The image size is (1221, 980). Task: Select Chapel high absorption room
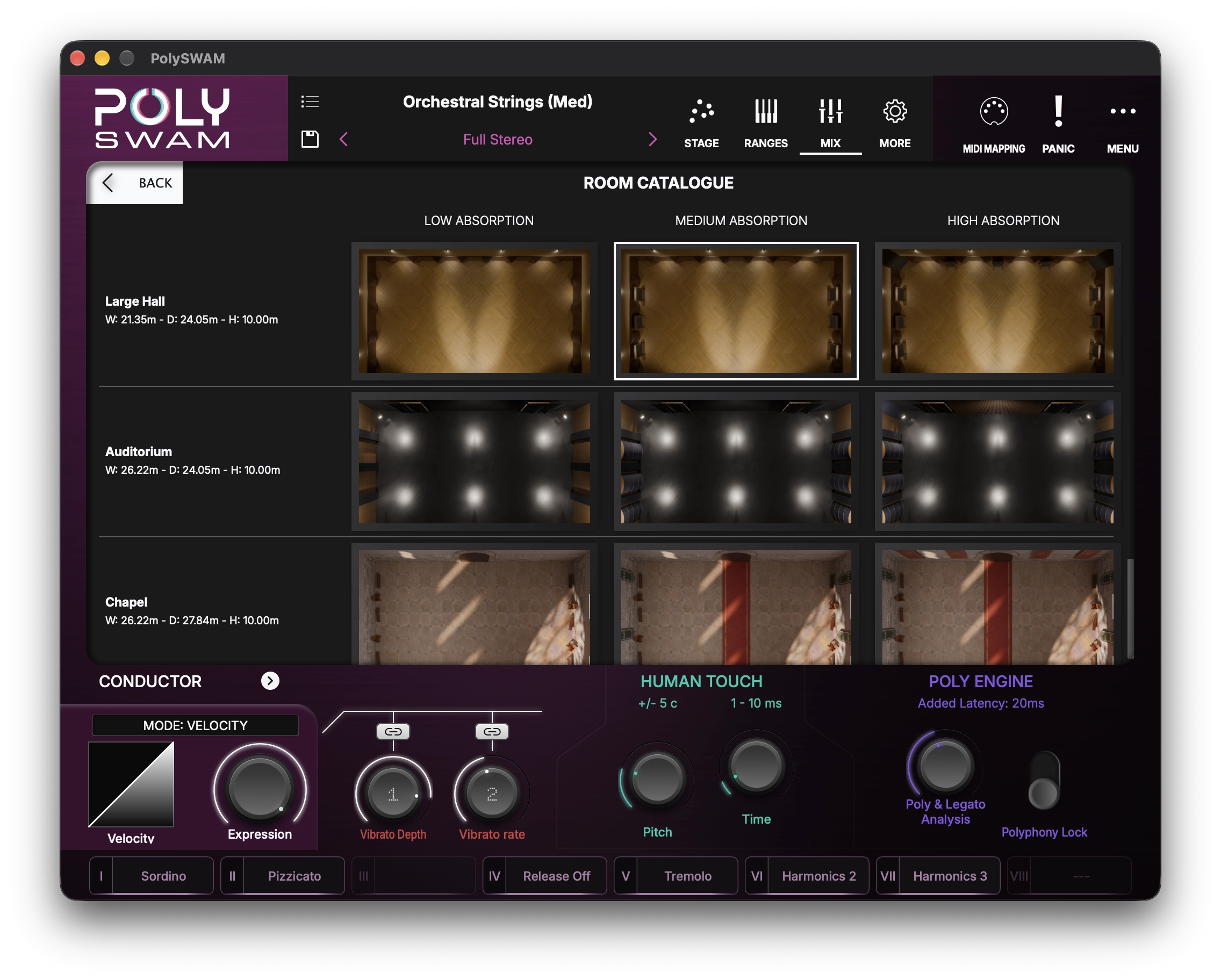[x=997, y=604]
